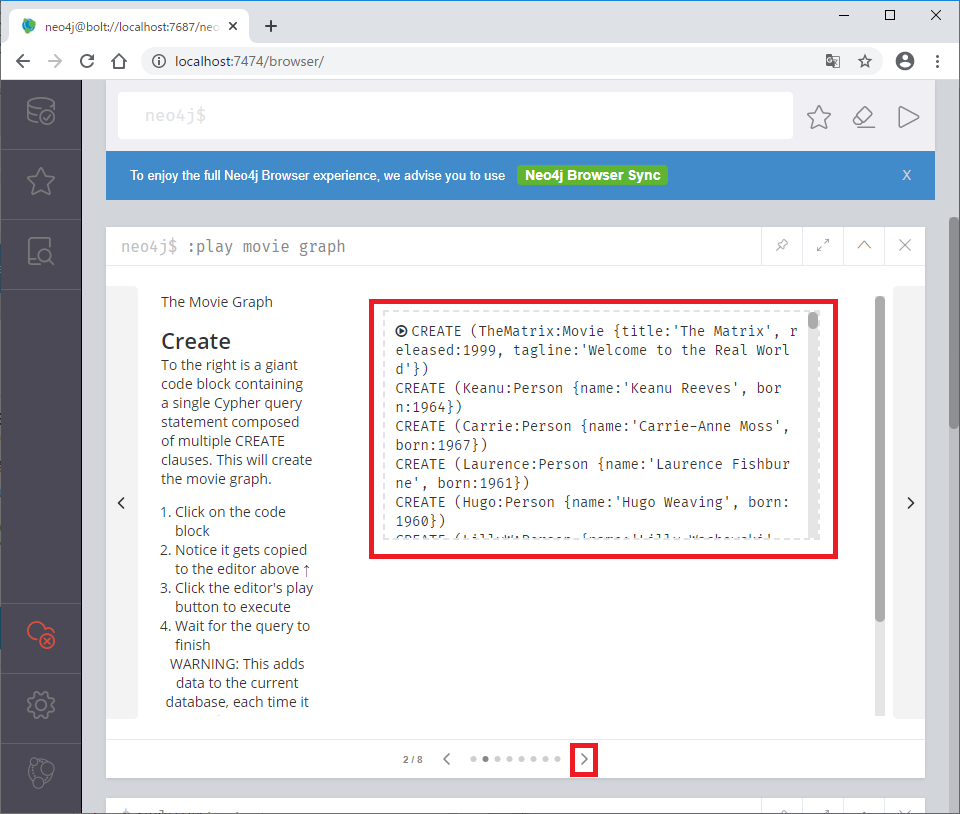
Task: Click the Keanu Reeves CREATE line
Action: [x=588, y=397]
